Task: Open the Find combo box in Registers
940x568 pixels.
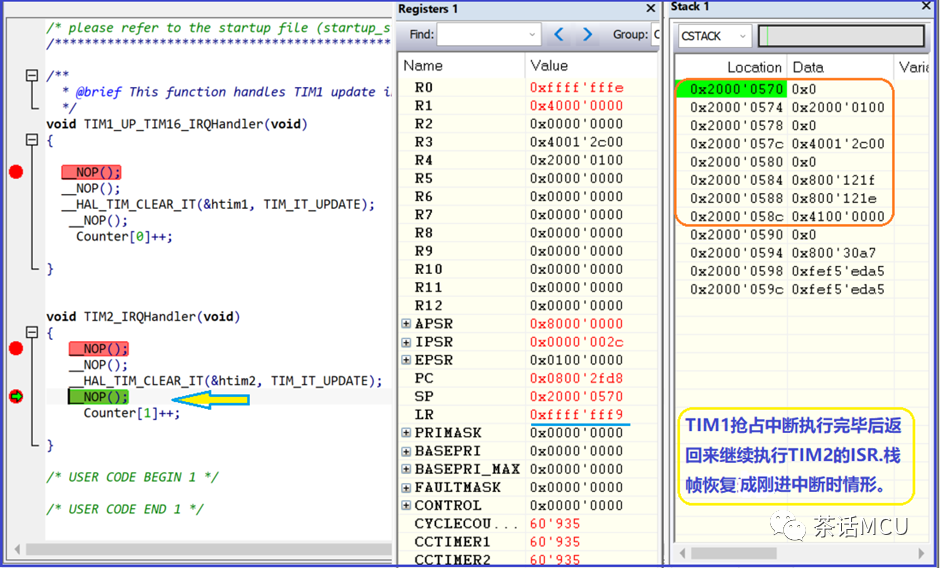Action: [489, 35]
